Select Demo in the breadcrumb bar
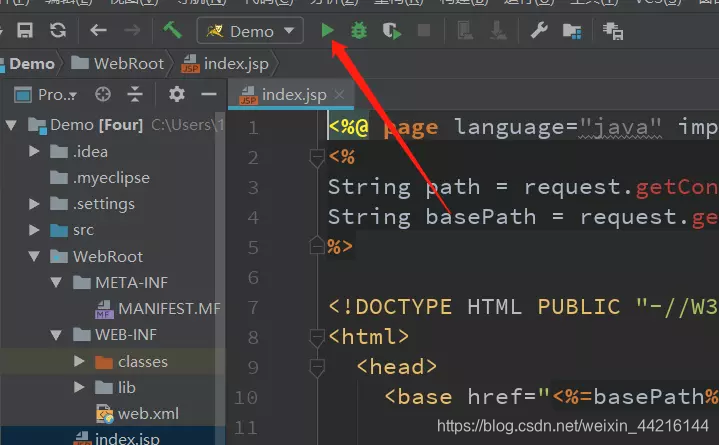The image size is (719, 445). click(32, 64)
